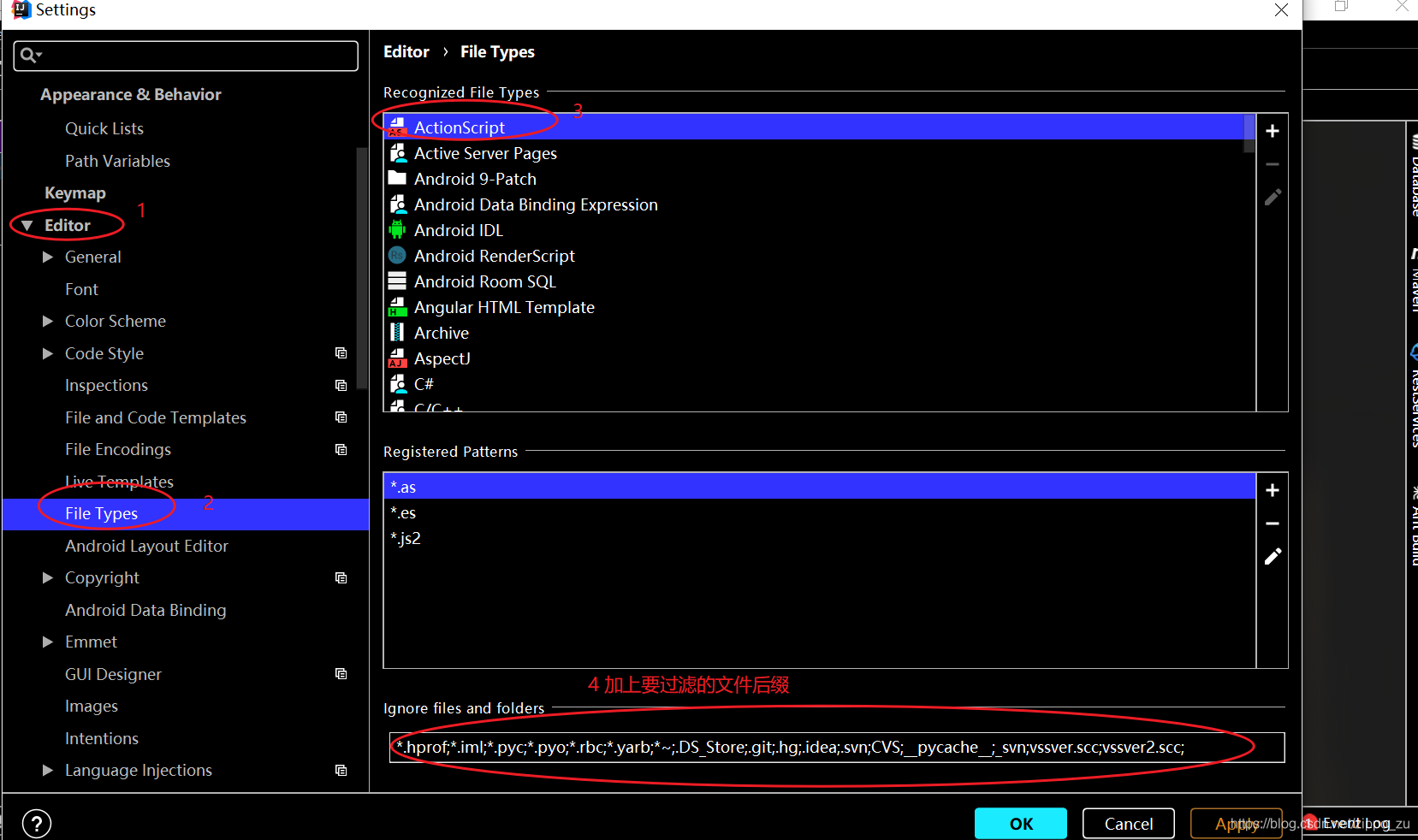Open the help question mark icon
The height and width of the screenshot is (840, 1418).
click(x=37, y=824)
